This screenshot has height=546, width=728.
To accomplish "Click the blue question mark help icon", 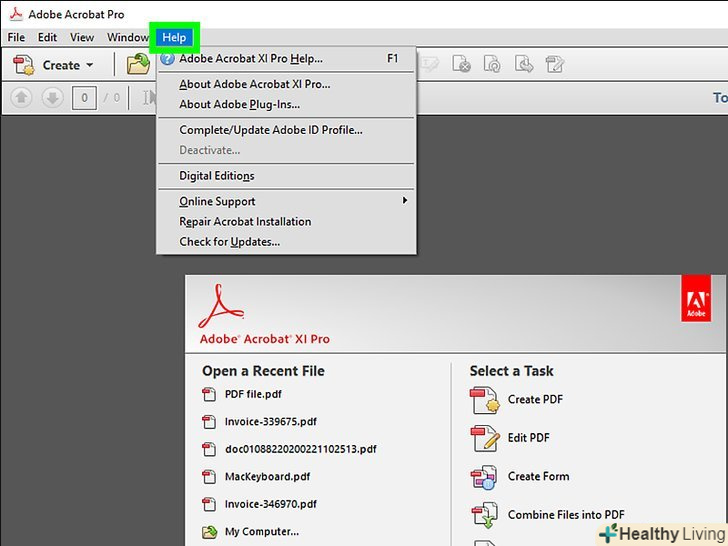I will pyautogui.click(x=167, y=58).
